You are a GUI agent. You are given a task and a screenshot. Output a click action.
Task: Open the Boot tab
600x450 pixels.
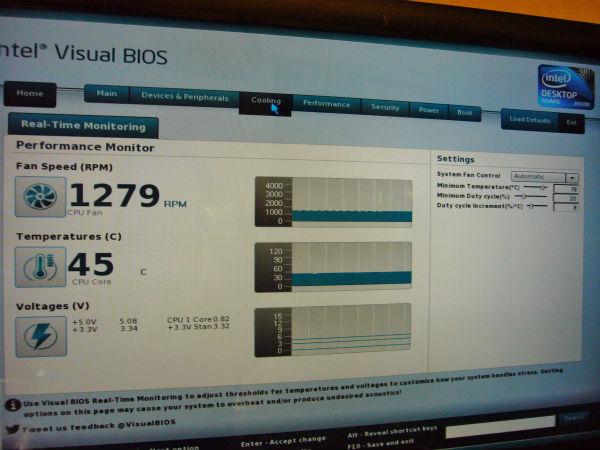pos(464,112)
